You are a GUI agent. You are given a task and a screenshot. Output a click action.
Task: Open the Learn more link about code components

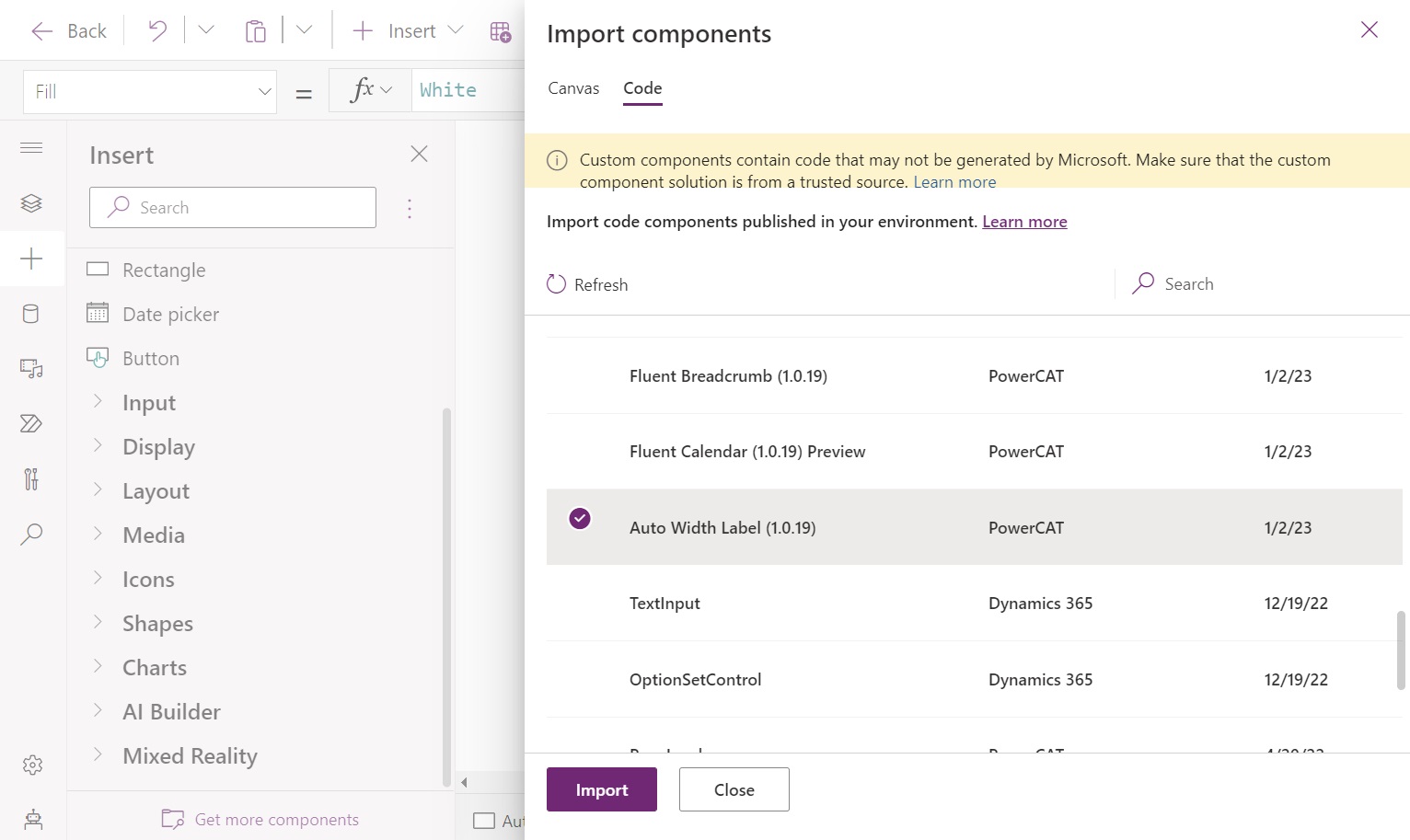(x=1023, y=221)
